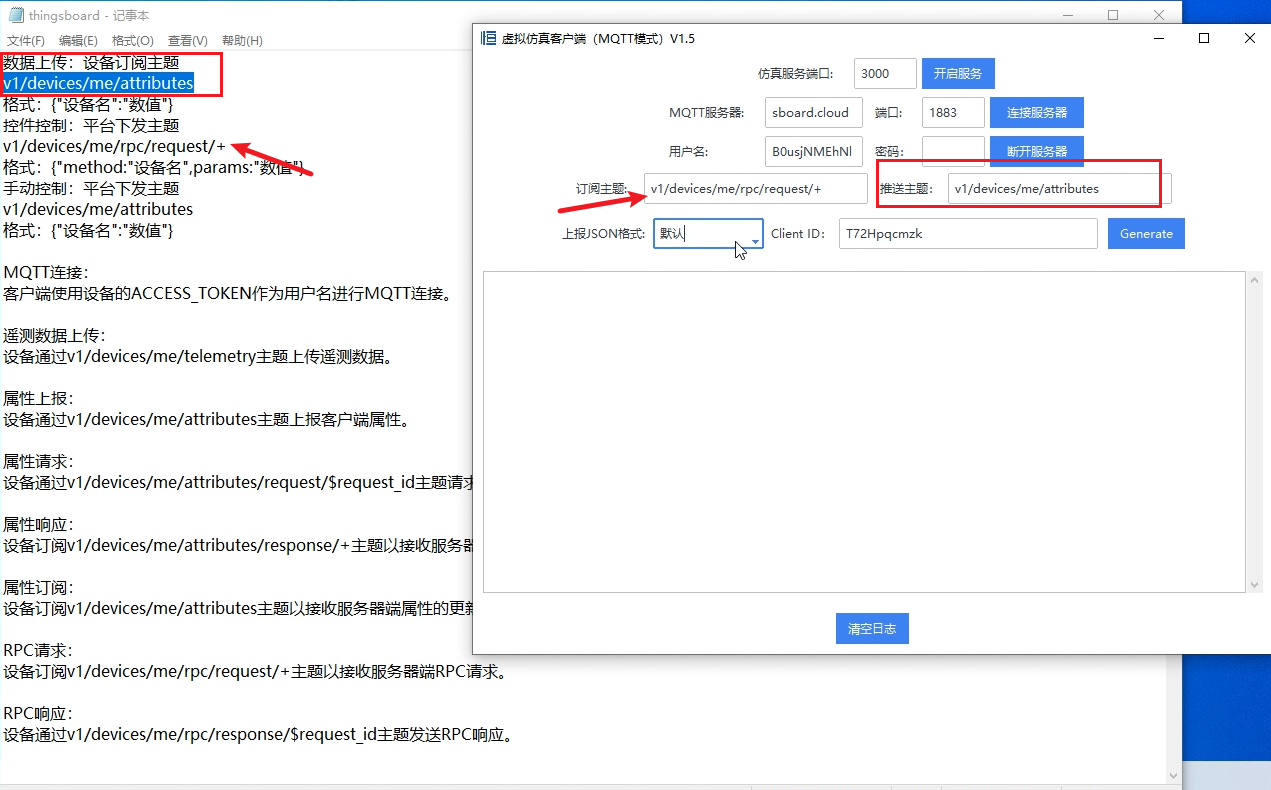Clear the log with 清空日志
The width and height of the screenshot is (1271, 790).
click(x=871, y=629)
